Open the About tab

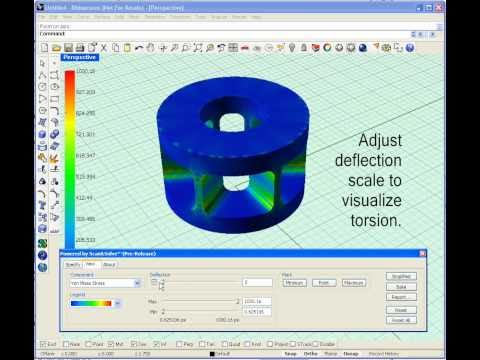coord(109,265)
